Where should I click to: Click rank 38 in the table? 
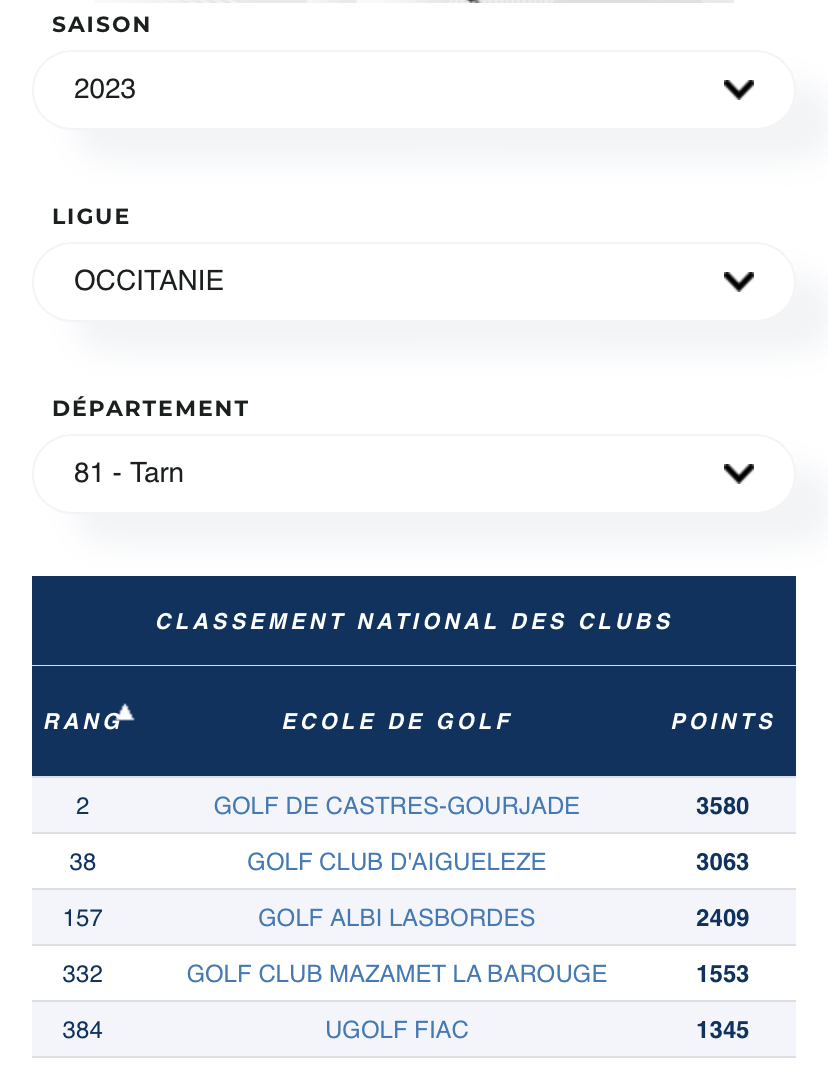pos(82,862)
